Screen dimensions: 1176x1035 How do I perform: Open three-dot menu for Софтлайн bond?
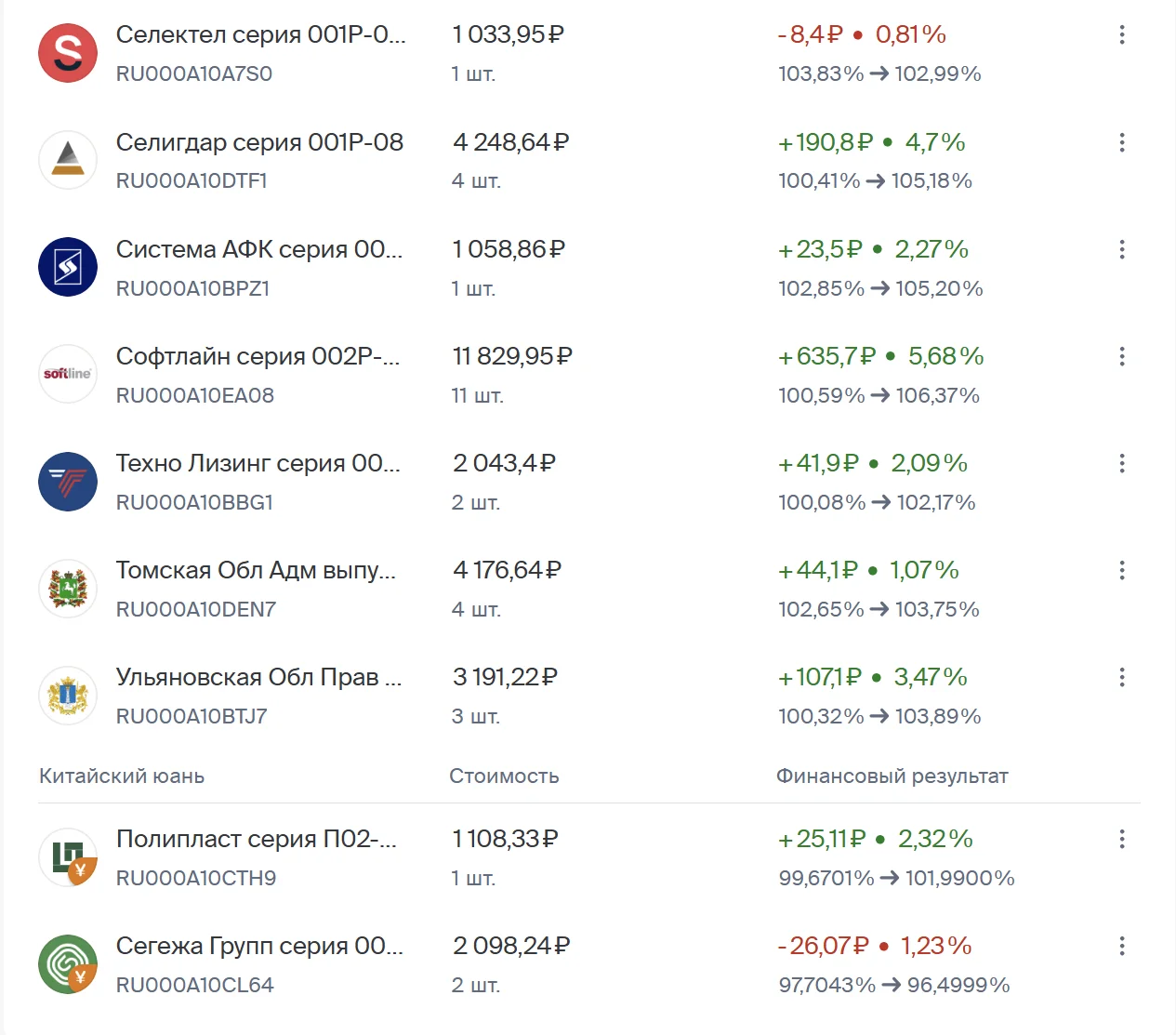pyautogui.click(x=1122, y=356)
